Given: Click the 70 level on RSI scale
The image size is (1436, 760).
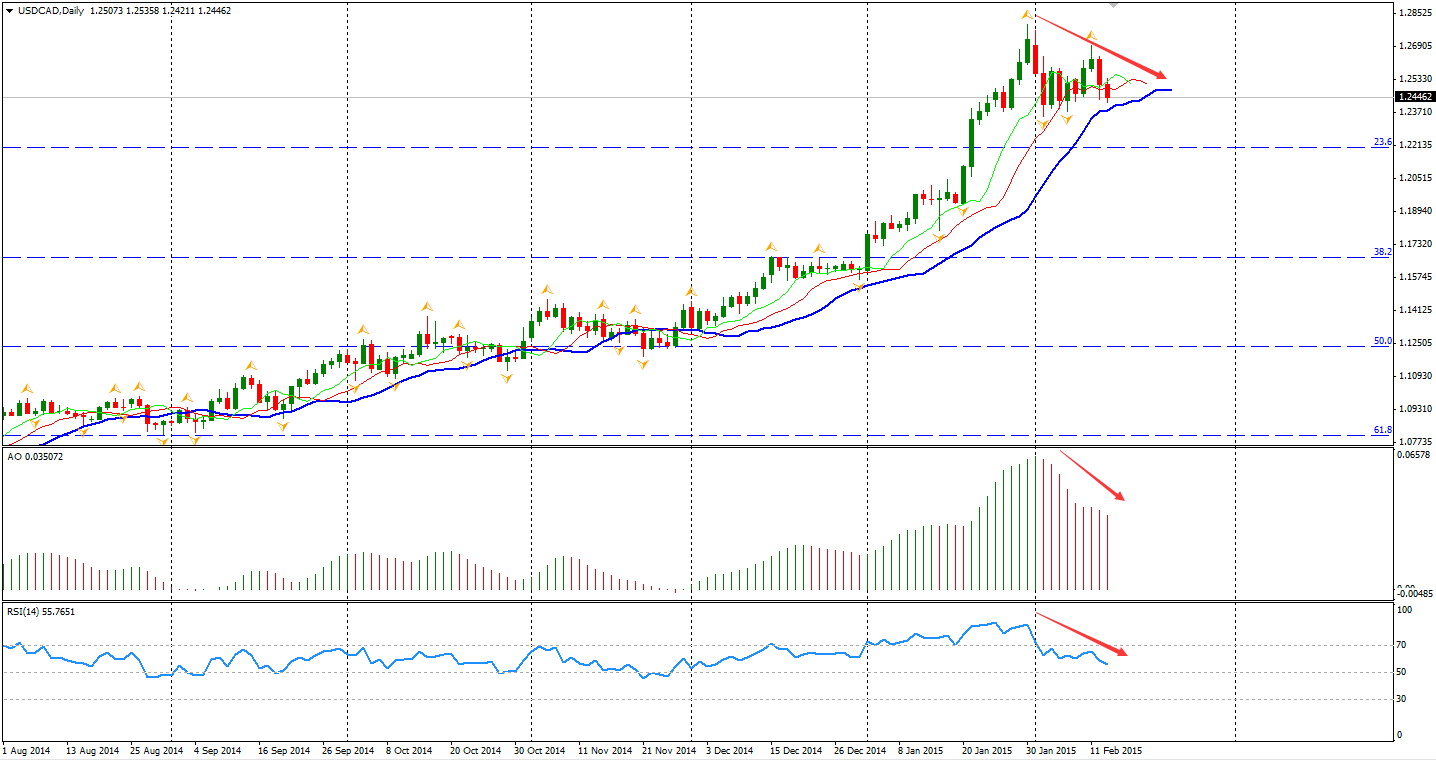Looking at the screenshot, I should click(x=1403, y=646).
